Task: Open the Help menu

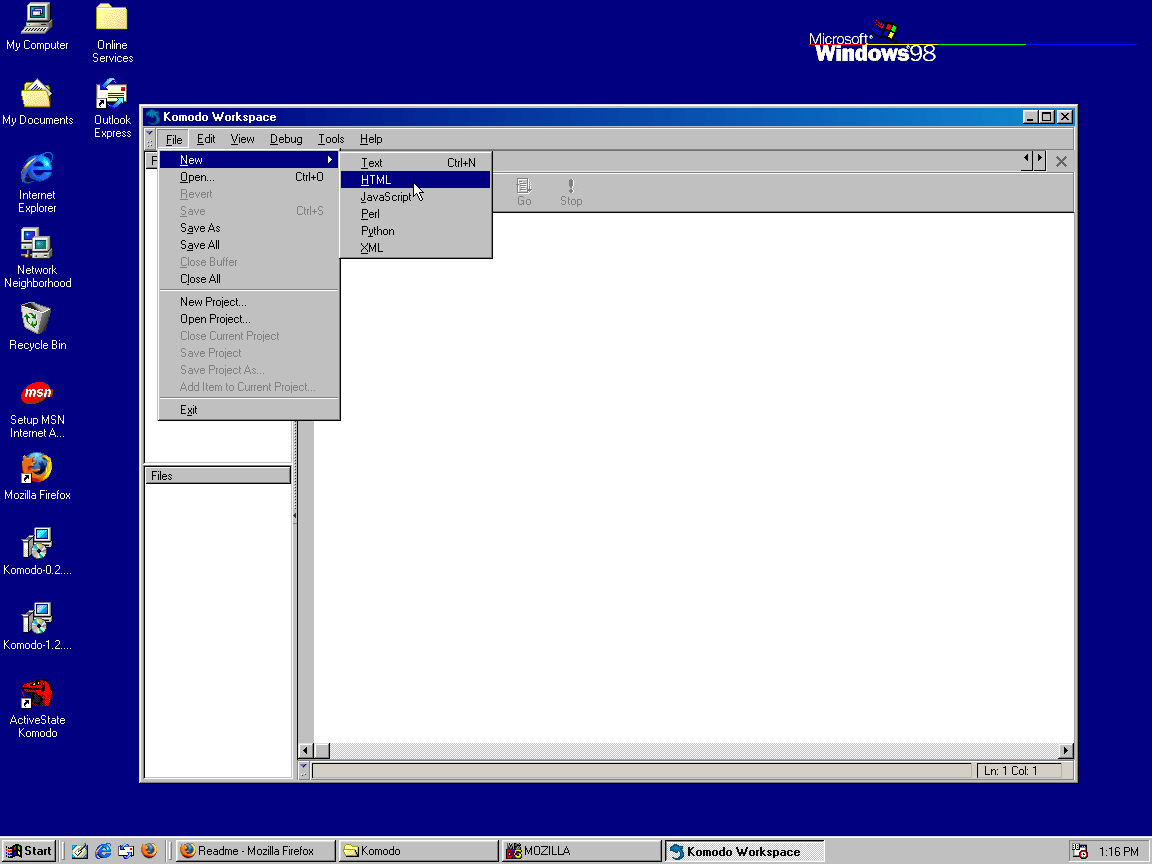Action: click(371, 139)
